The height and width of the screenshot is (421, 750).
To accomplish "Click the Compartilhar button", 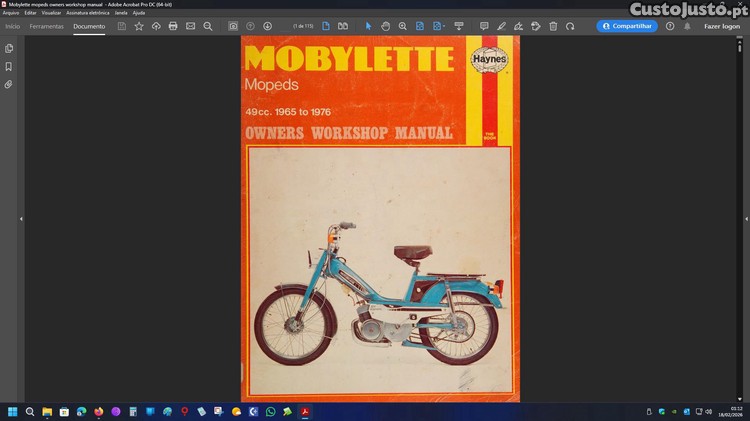I will tap(627, 26).
